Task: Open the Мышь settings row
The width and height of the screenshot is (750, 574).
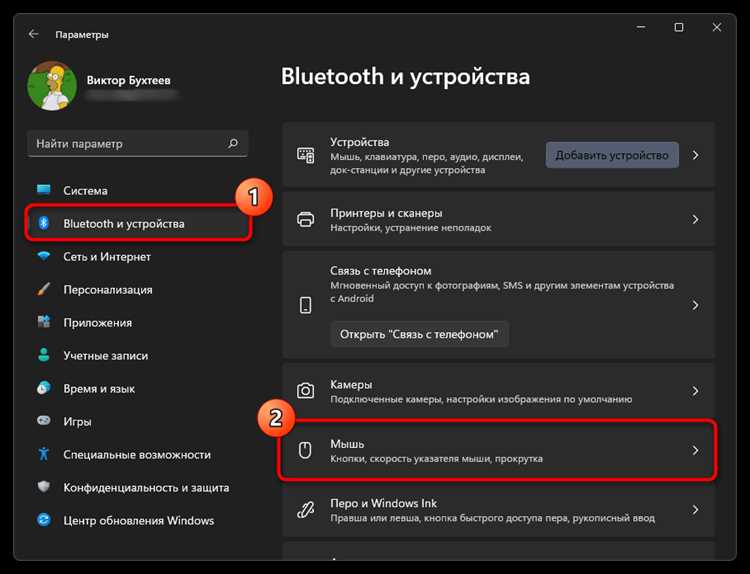Action: 498,450
